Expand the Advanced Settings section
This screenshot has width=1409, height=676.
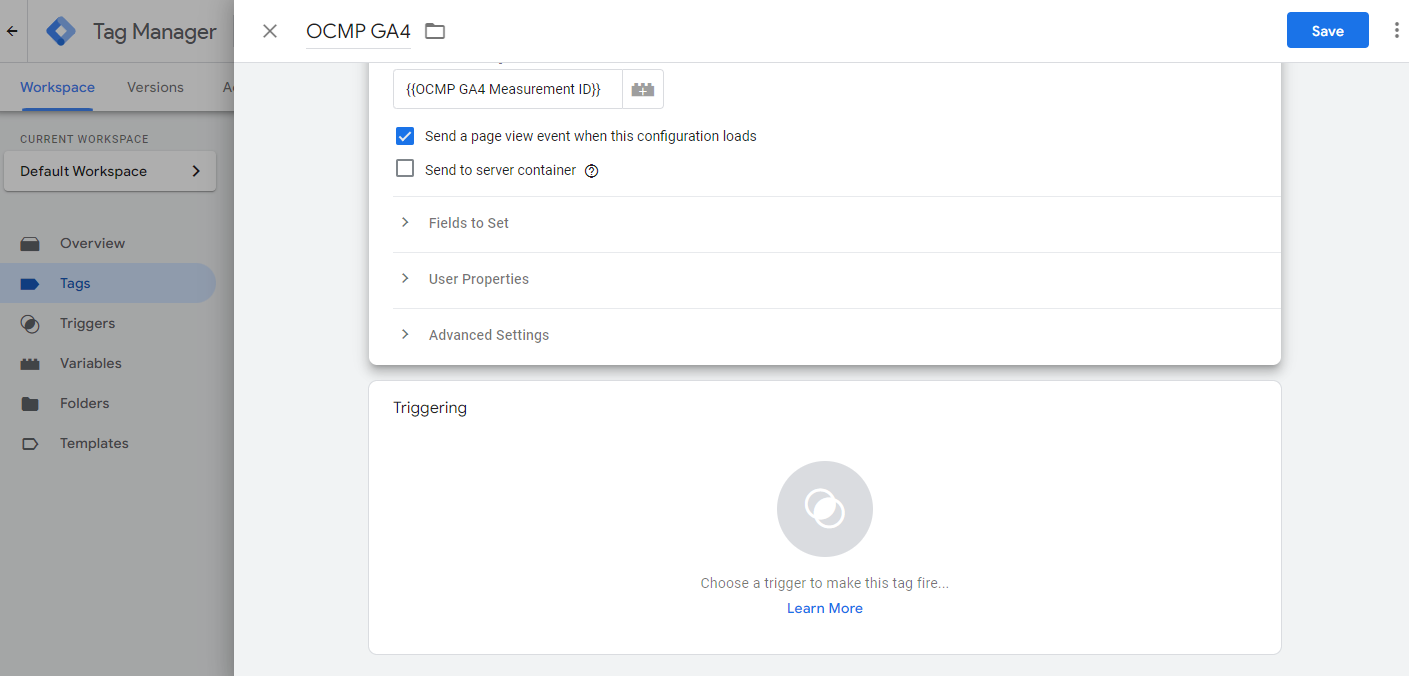[x=825, y=335]
